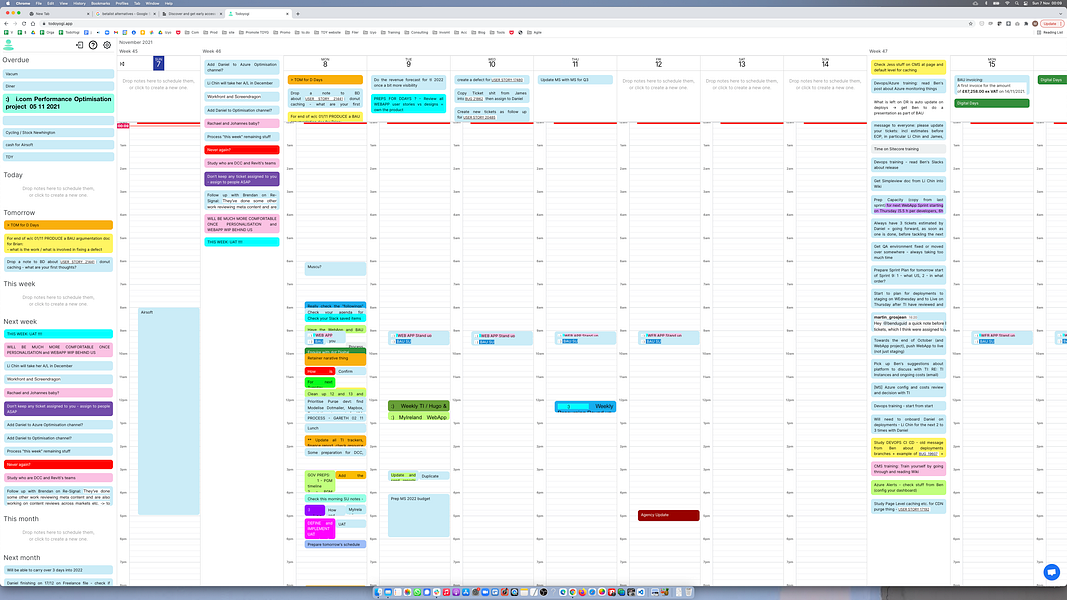
Task: Click the 'Prepare tomorrow's schedule' event
Action: [x=335, y=544]
